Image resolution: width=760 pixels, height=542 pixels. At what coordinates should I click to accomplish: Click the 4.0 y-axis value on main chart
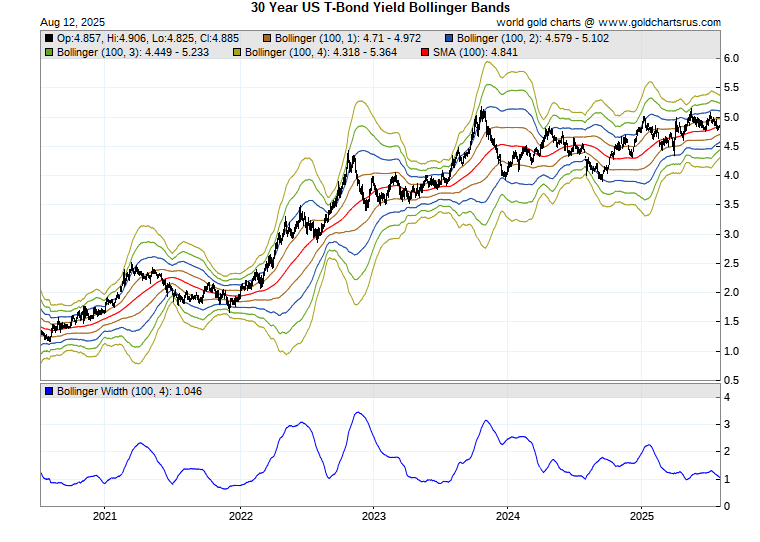731,175
